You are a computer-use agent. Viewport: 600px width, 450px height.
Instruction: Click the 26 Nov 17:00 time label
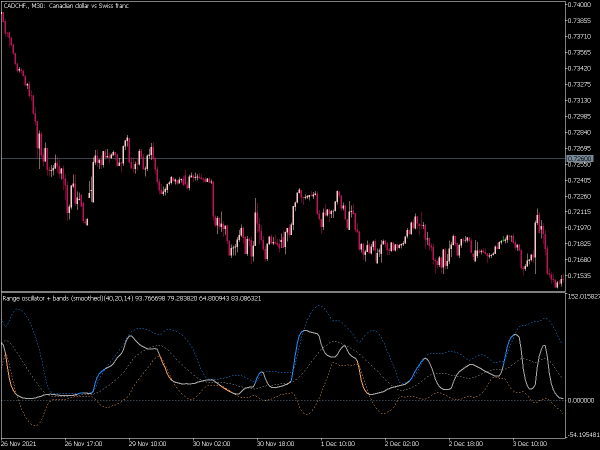[83, 443]
